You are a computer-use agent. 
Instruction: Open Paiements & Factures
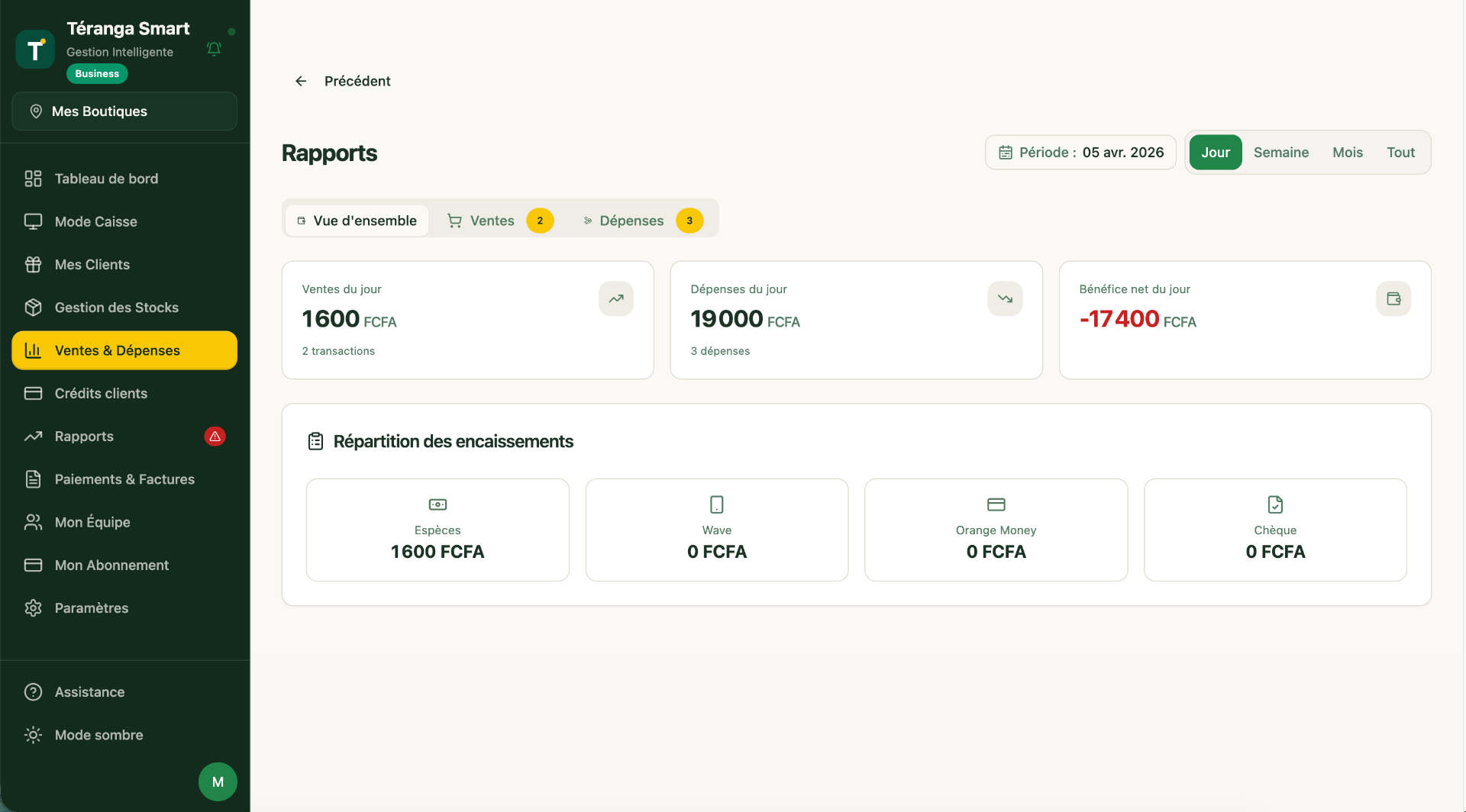(124, 479)
